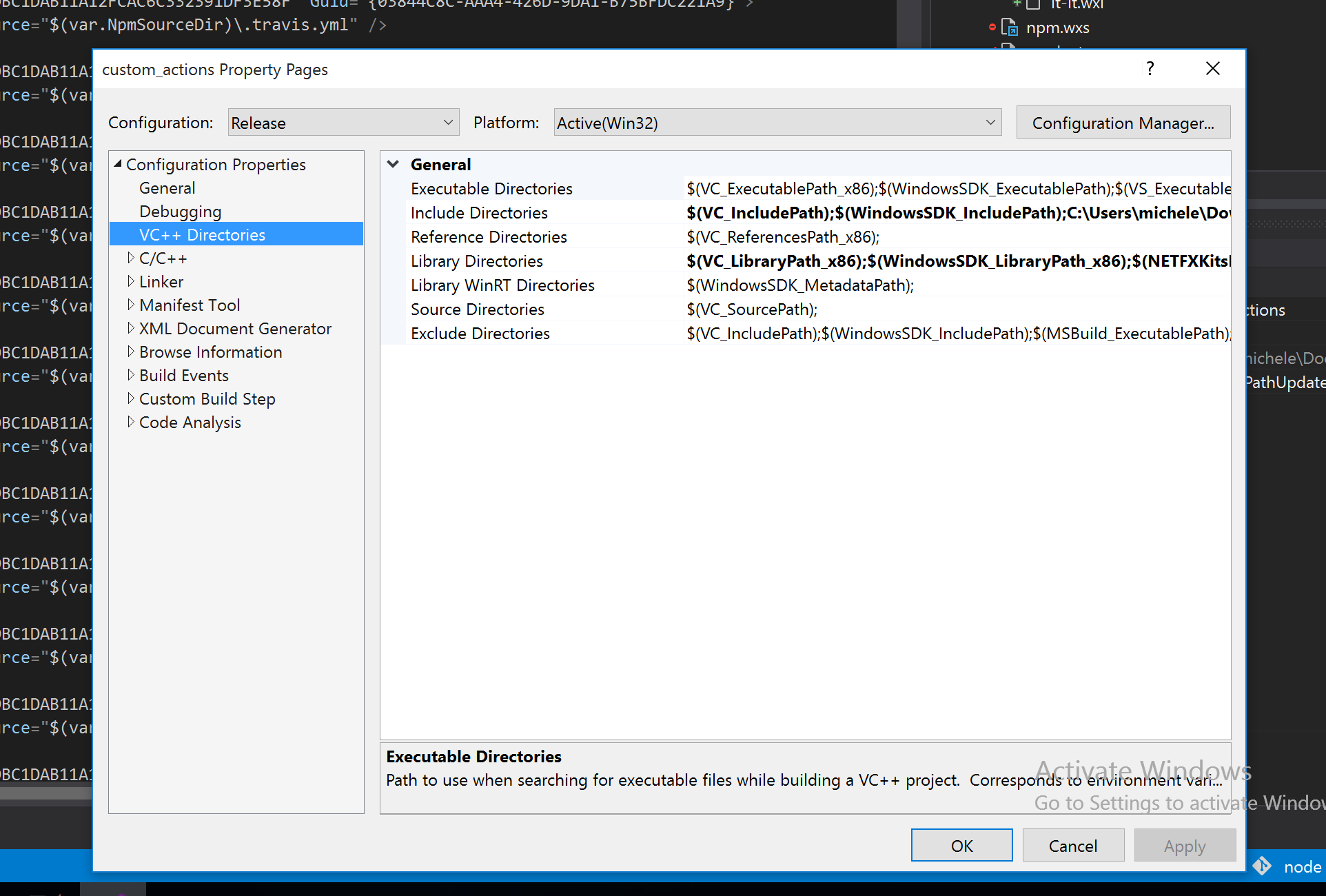Edit the Include Directories value field

(x=958, y=213)
